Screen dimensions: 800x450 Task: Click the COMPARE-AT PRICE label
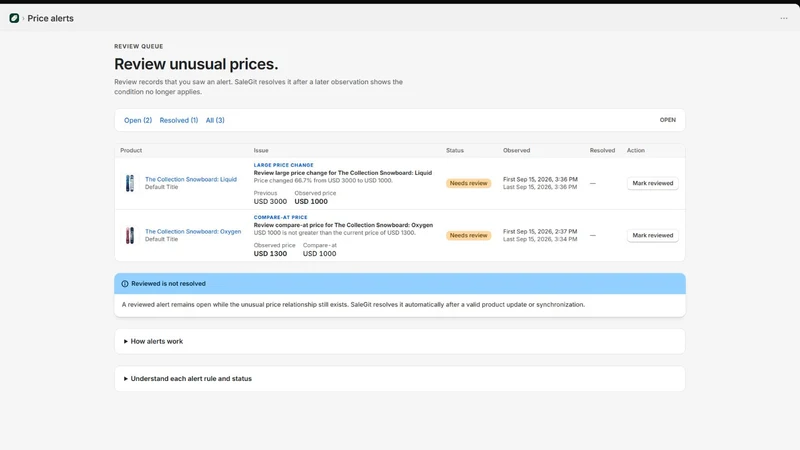pos(281,217)
